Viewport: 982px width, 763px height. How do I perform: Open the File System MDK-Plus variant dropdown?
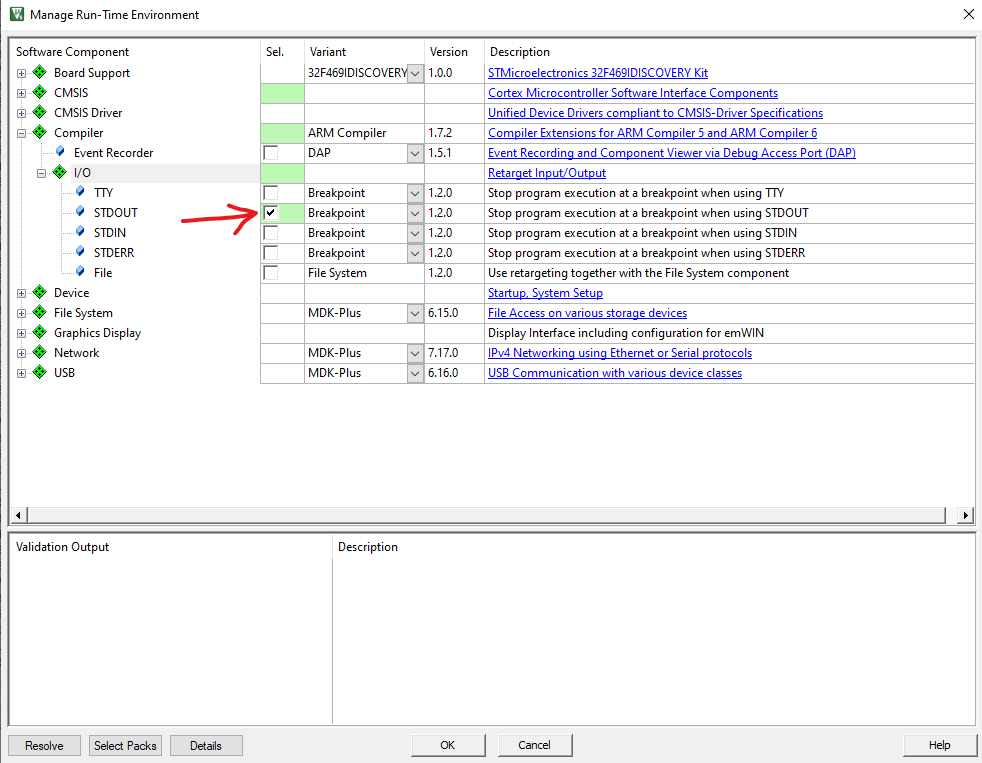pos(415,313)
